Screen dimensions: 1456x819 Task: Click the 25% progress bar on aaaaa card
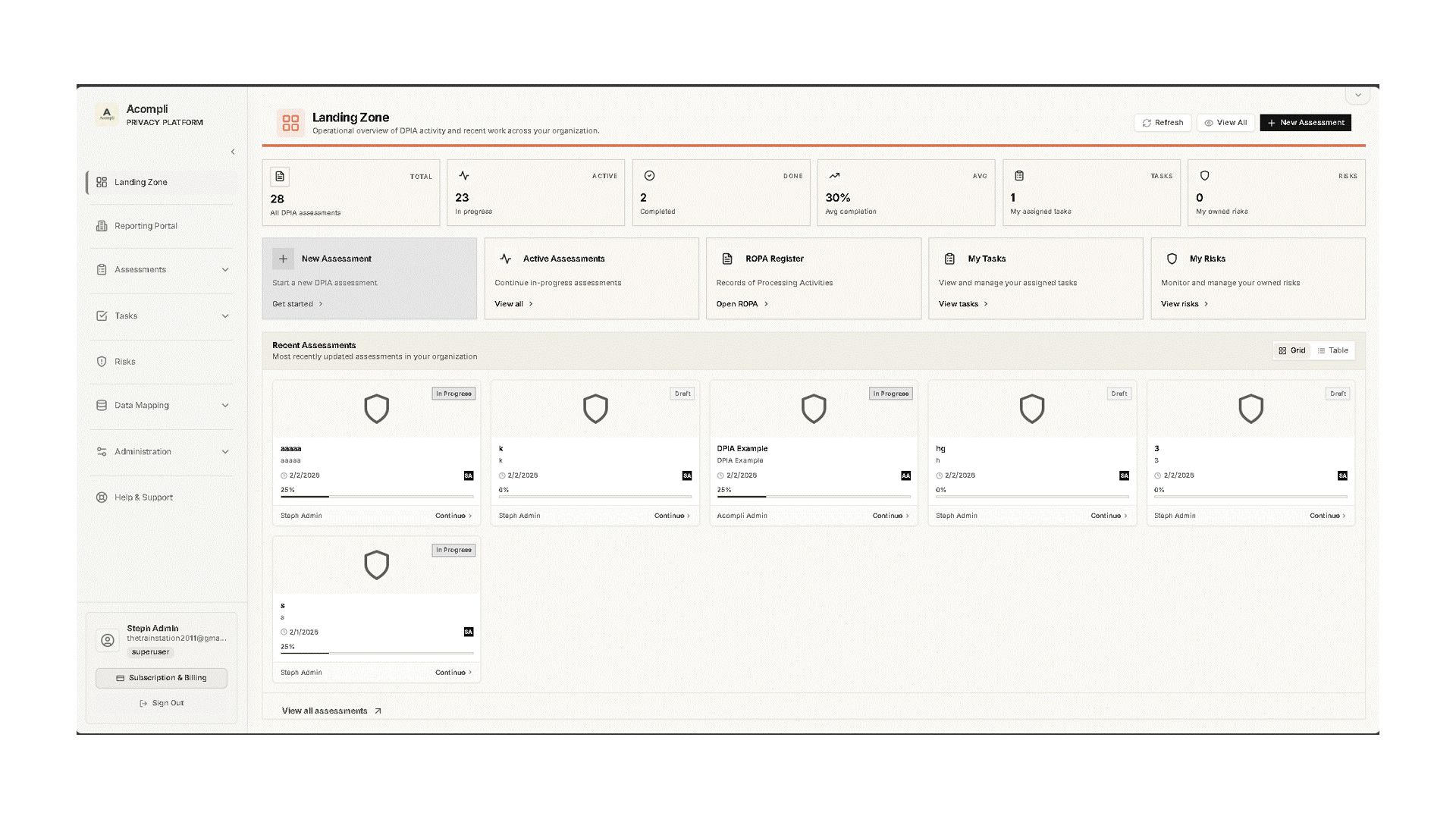click(x=377, y=497)
